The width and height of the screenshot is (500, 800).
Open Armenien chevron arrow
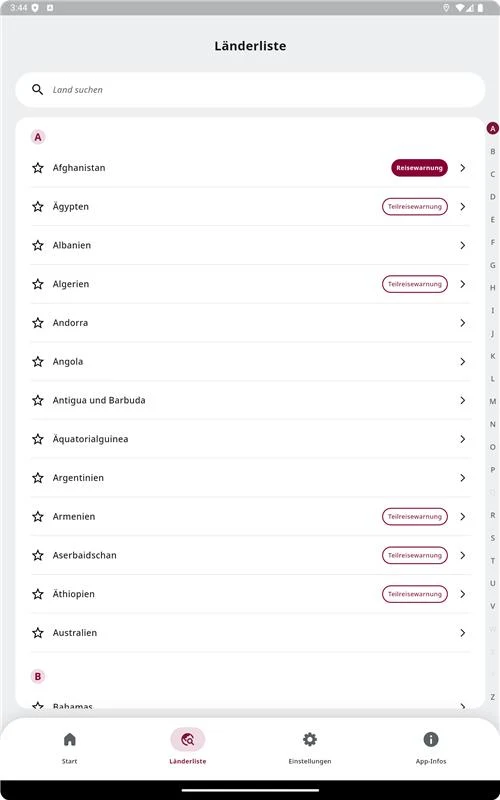462,517
